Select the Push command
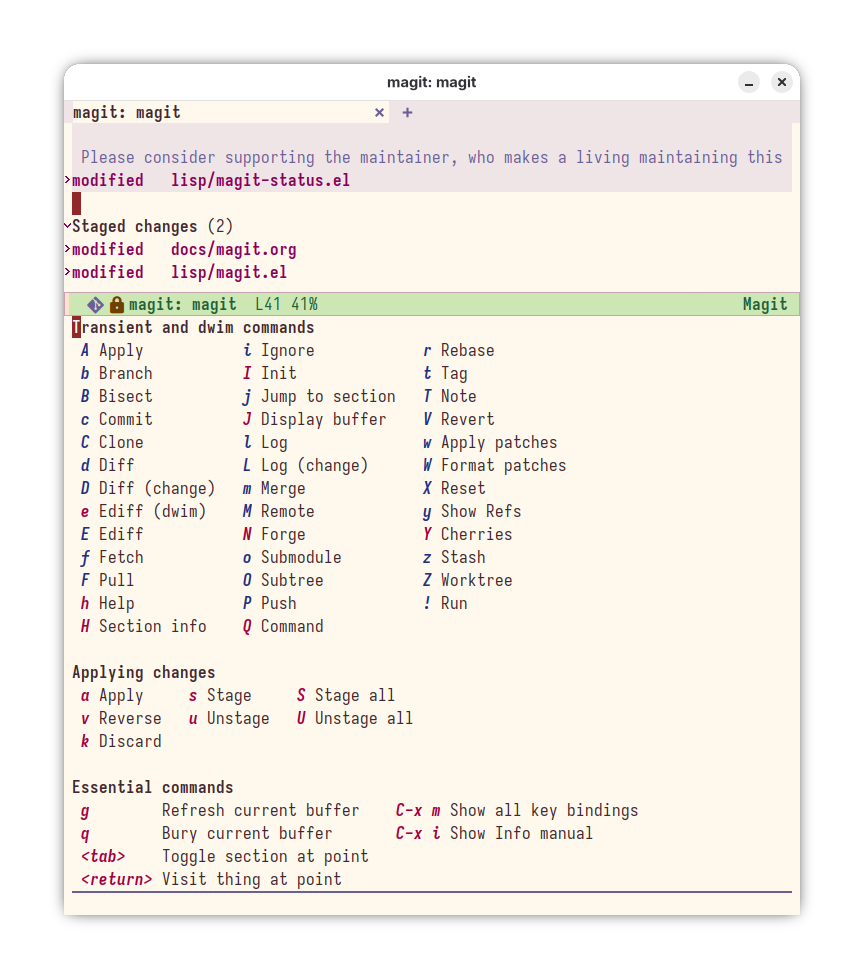The image size is (864, 979). [270, 604]
